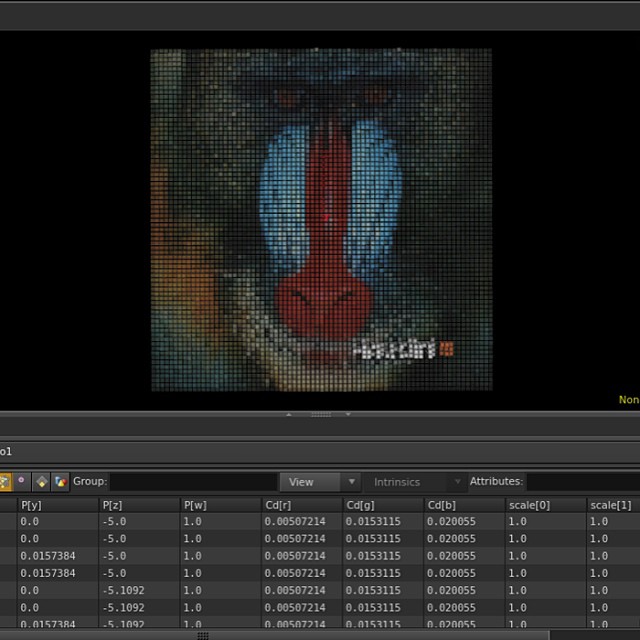This screenshot has width=640, height=640.
Task: Click into the Group filter field
Action: coord(192,482)
